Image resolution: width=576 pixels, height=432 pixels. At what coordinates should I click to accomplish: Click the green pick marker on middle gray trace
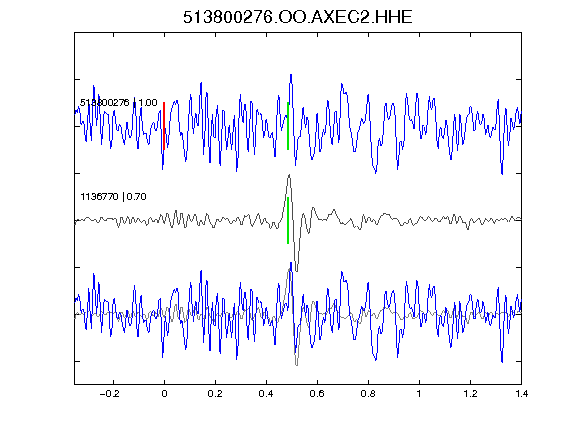click(288, 220)
